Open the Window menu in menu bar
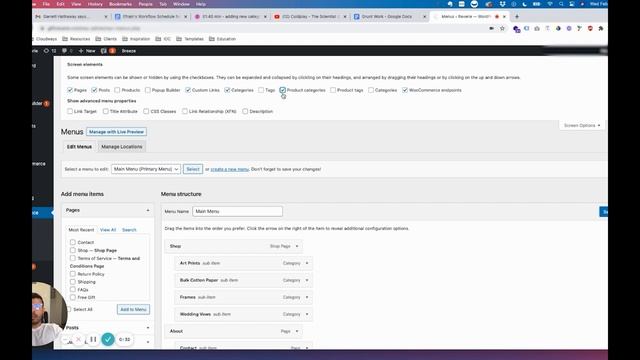The height and width of the screenshot is (360, 640). (x=181, y=4)
